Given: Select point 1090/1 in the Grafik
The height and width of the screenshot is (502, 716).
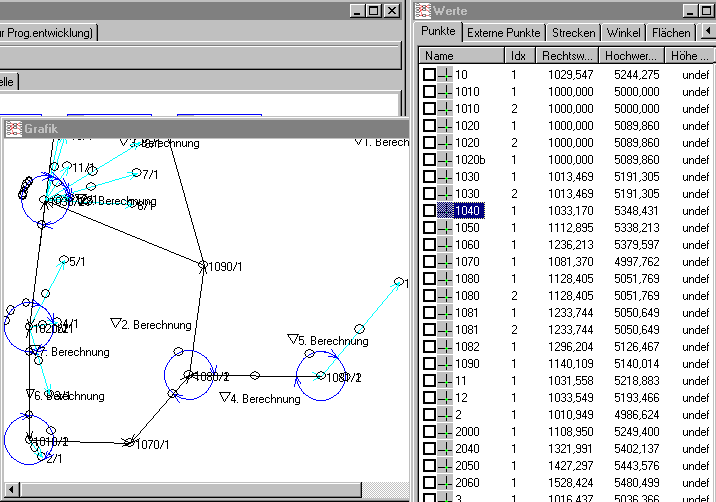Looking at the screenshot, I should coord(203,265).
